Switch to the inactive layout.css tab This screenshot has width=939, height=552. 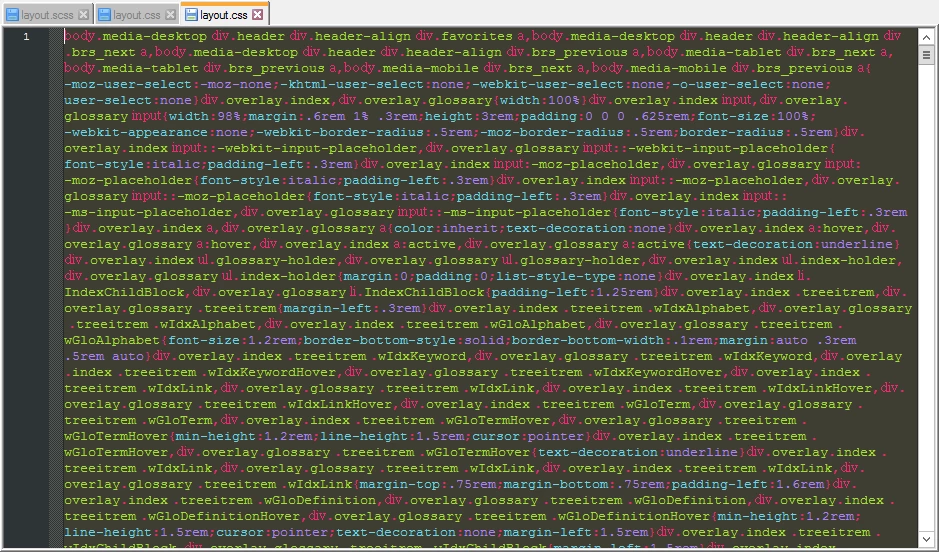click(137, 14)
